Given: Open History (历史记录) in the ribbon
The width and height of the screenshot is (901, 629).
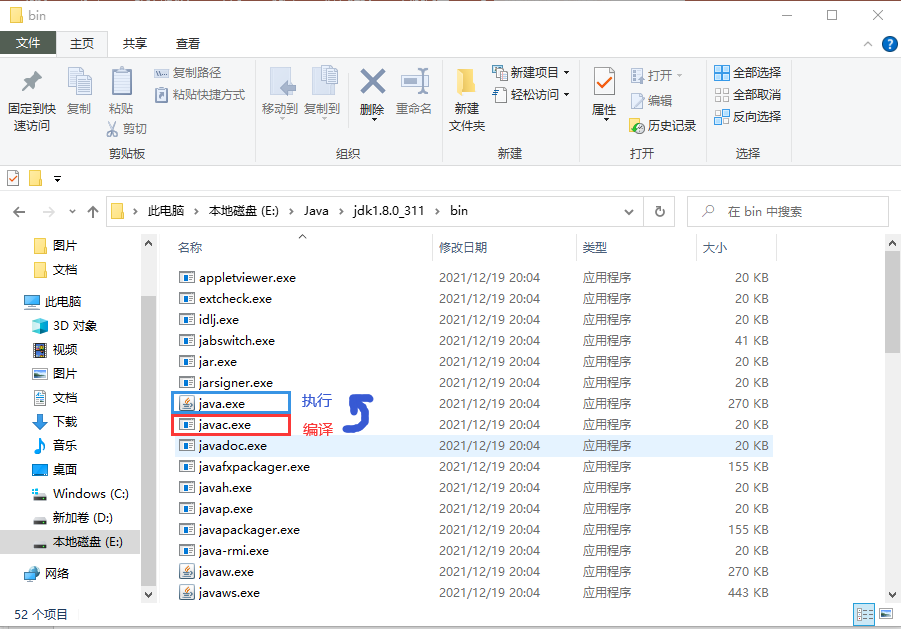Looking at the screenshot, I should [663, 126].
